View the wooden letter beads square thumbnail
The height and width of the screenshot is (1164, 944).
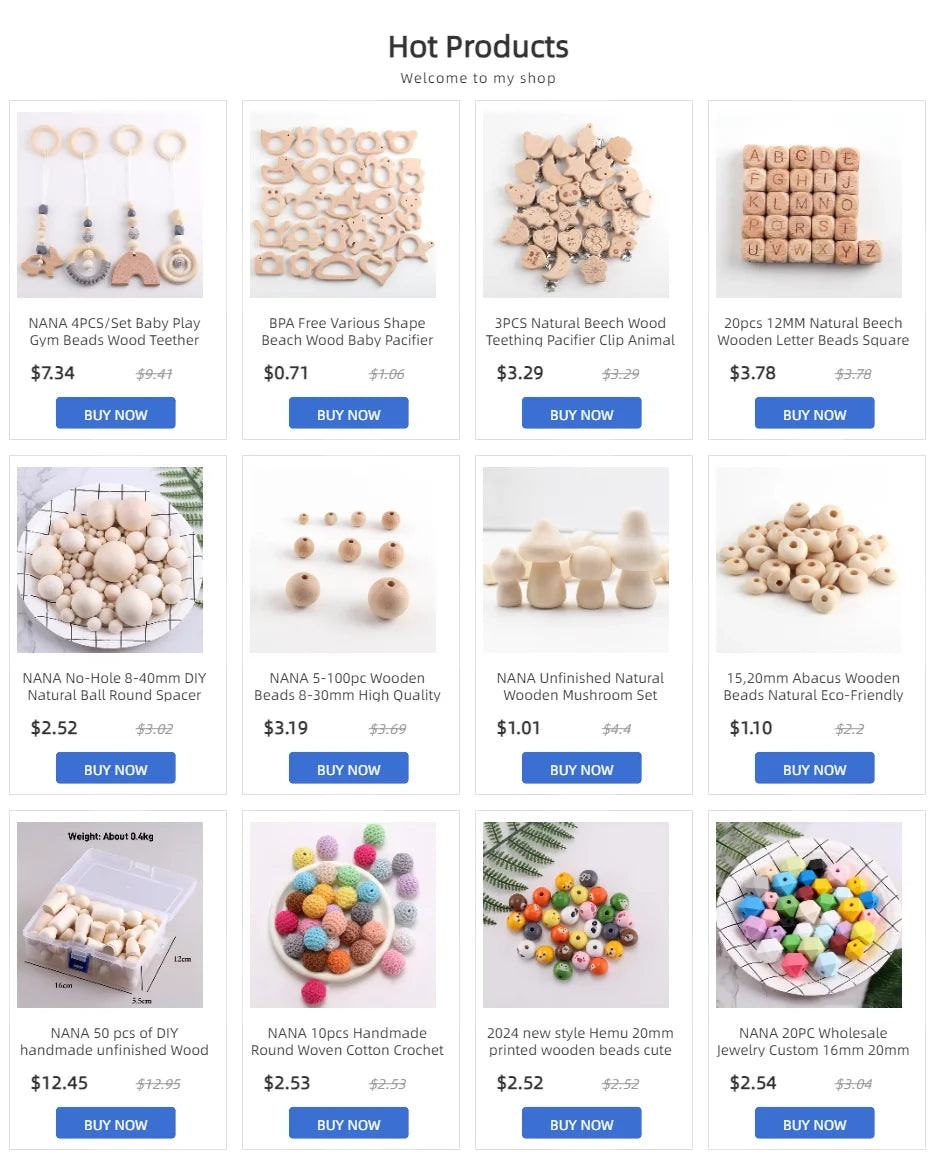click(x=809, y=205)
